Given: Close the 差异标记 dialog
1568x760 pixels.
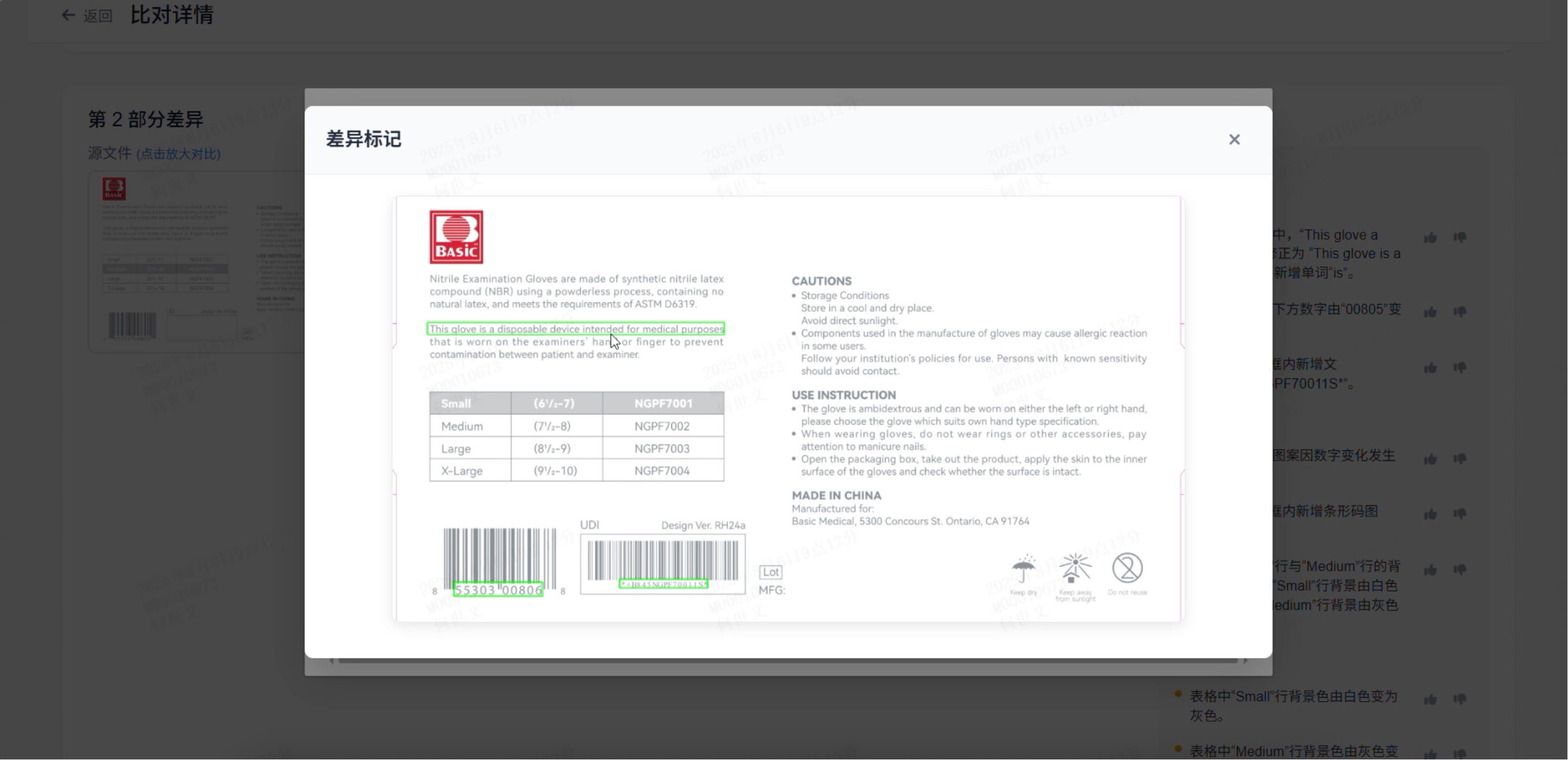Looking at the screenshot, I should click(x=1234, y=140).
